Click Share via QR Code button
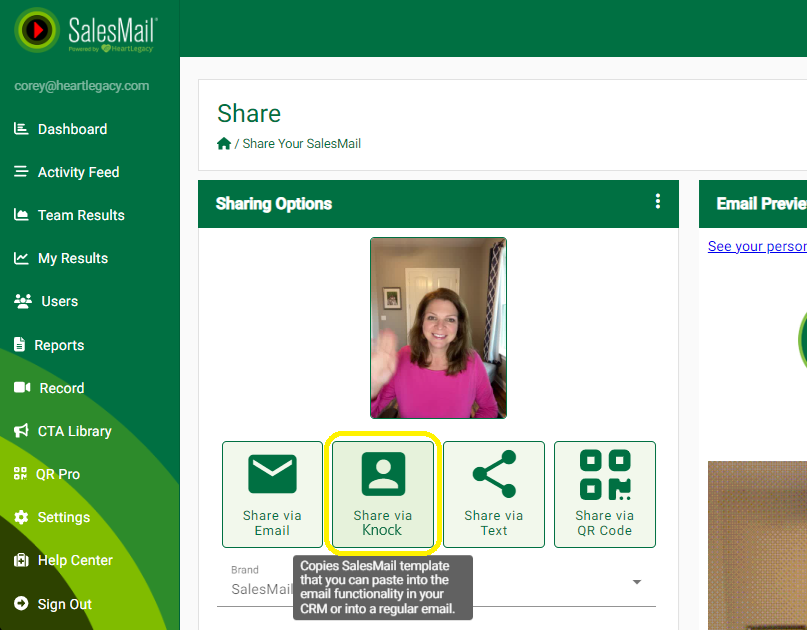807x630 pixels. (605, 494)
